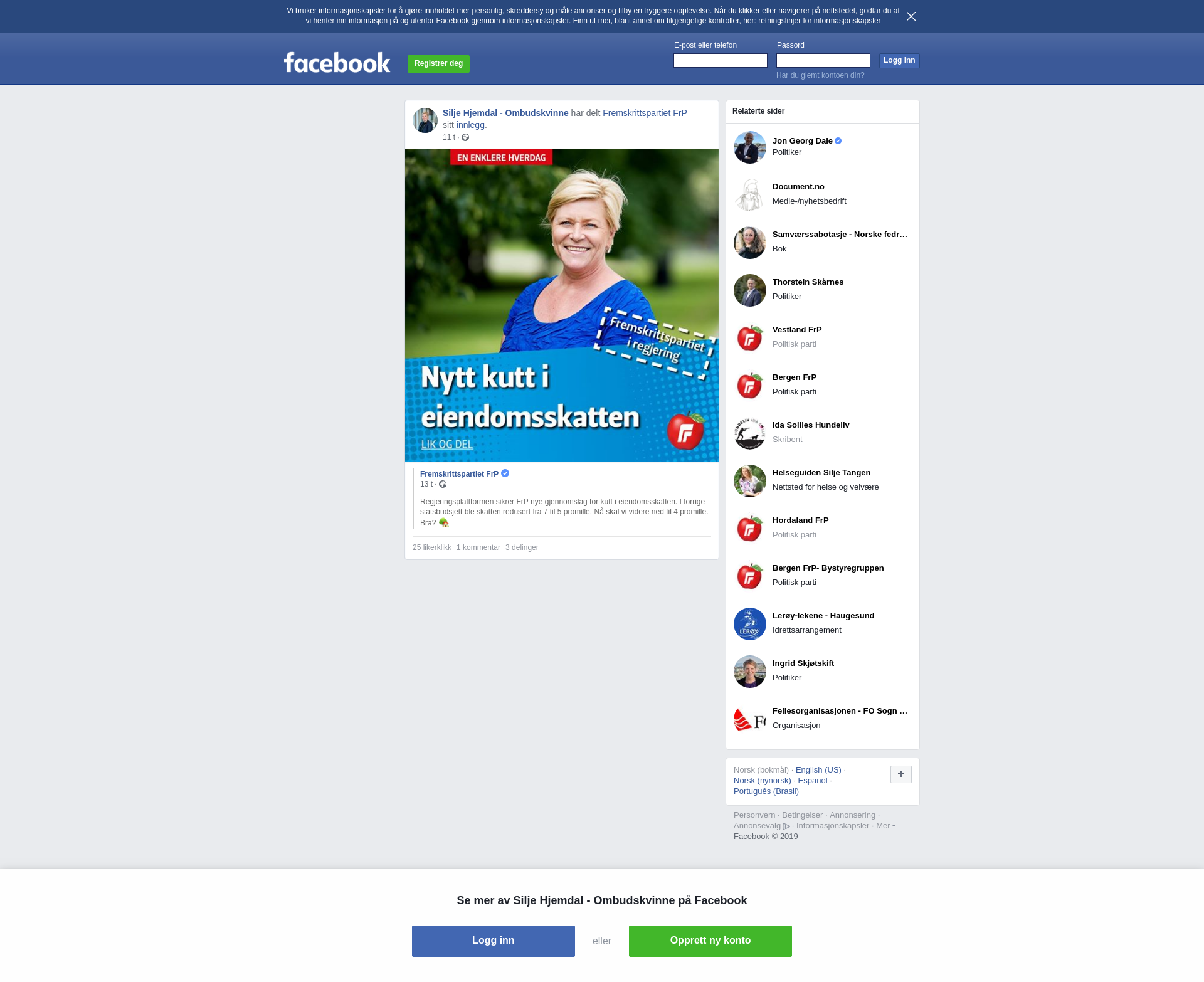Viewport: 1204px width, 982px height.
Task: Open the Fellesorganisasjonen FO logo
Action: [750, 719]
